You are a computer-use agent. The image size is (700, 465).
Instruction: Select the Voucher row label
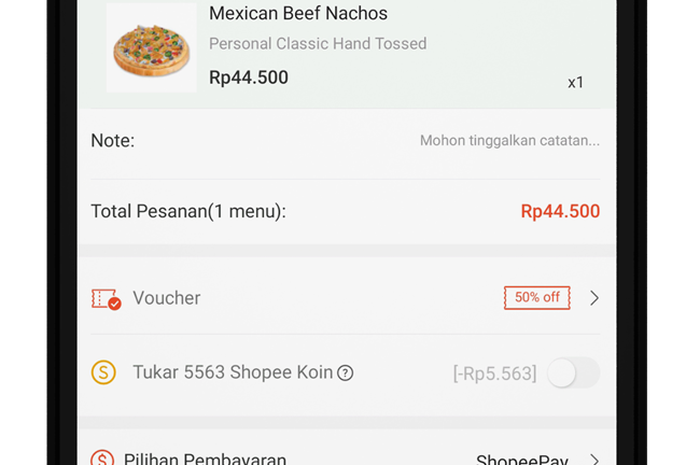click(167, 298)
